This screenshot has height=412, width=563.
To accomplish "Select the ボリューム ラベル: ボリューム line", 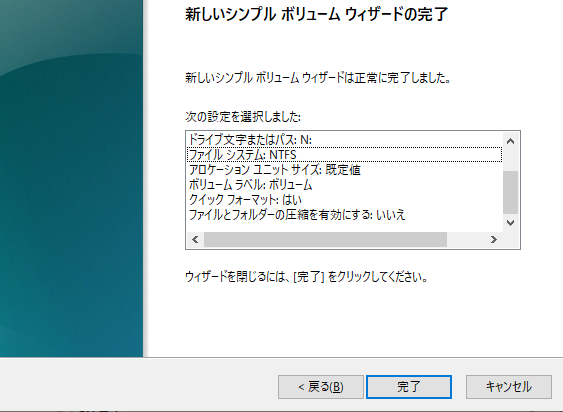I will 344,185.
